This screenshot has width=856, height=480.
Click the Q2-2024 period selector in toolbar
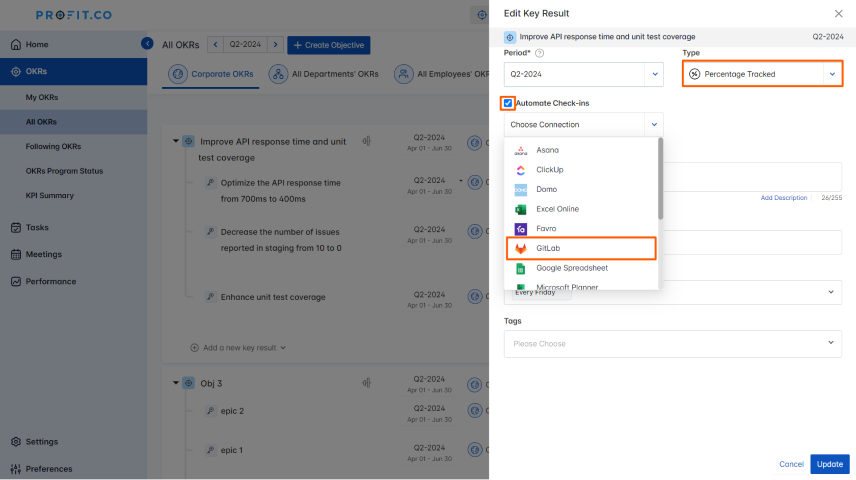245,45
